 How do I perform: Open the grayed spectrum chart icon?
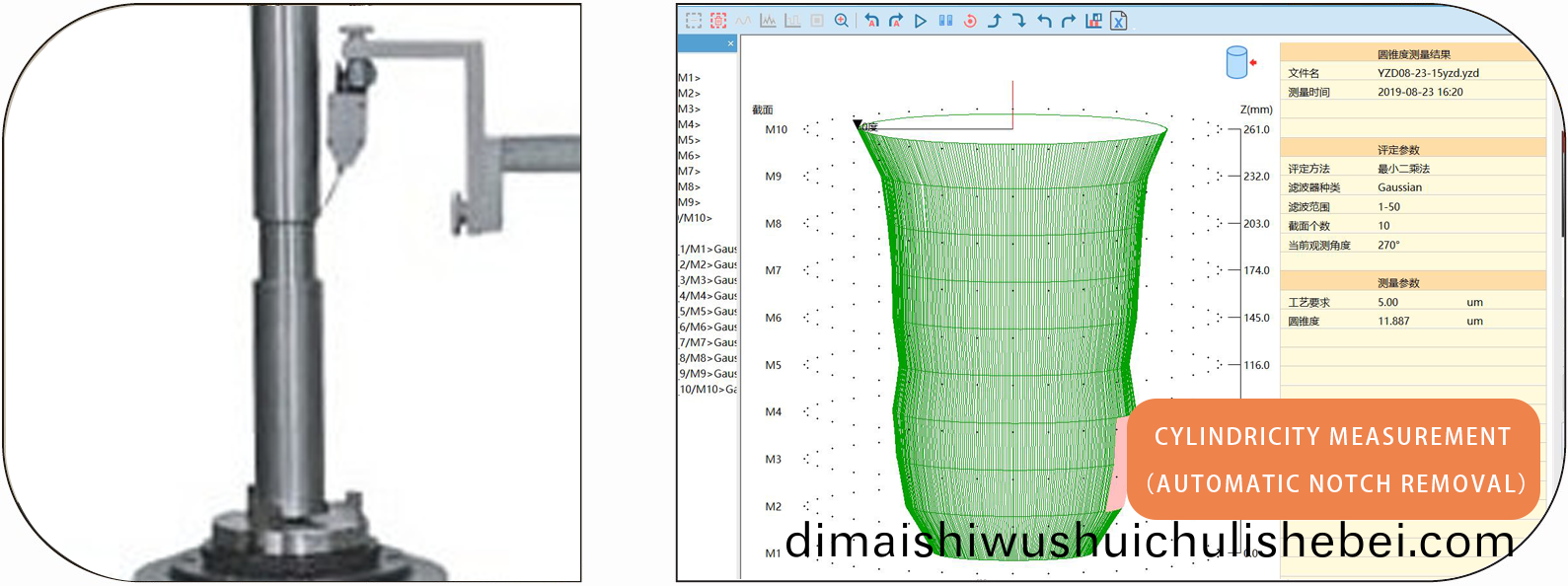[x=768, y=20]
